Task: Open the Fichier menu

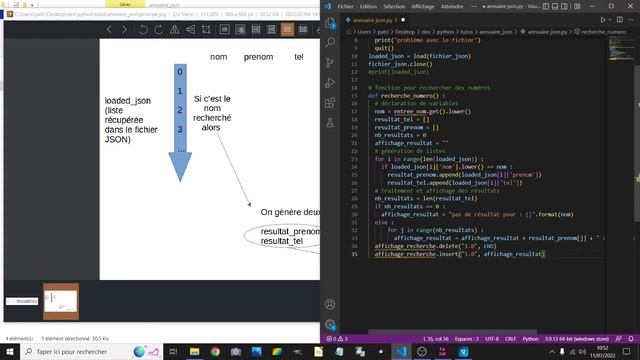Action: point(345,6)
